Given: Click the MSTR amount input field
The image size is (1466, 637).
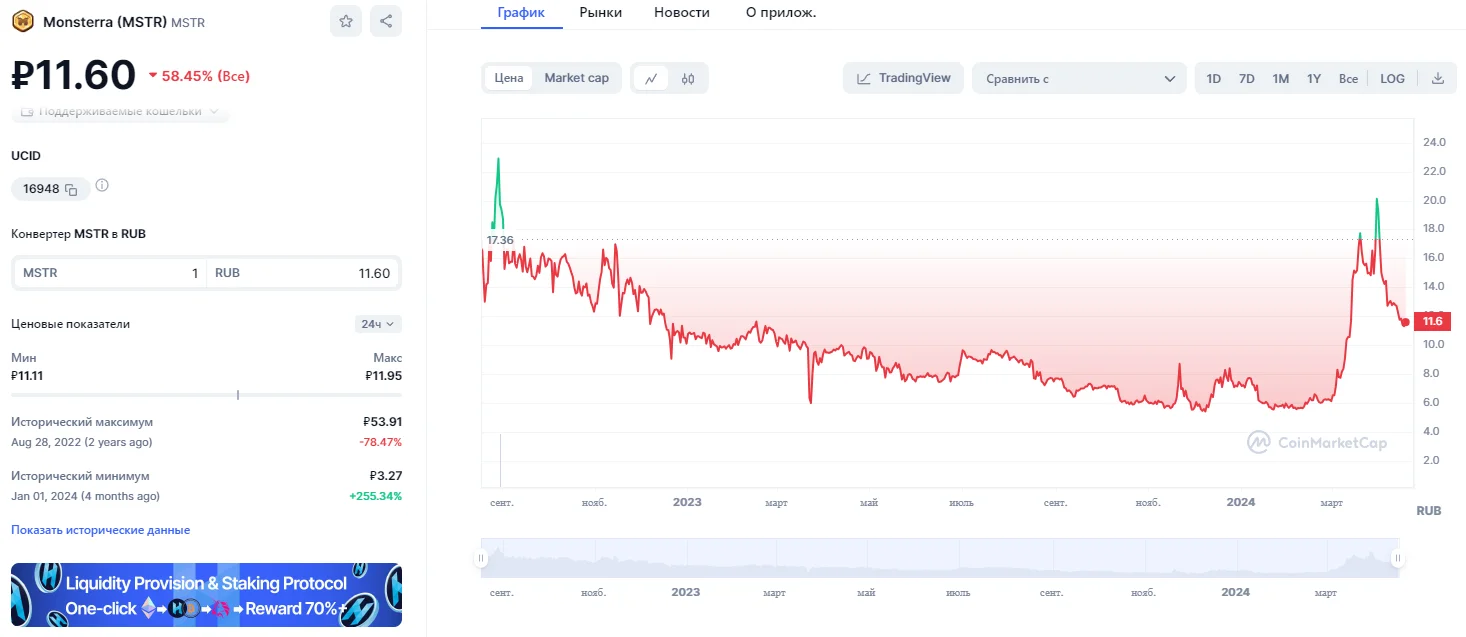Looking at the screenshot, I should tap(109, 273).
